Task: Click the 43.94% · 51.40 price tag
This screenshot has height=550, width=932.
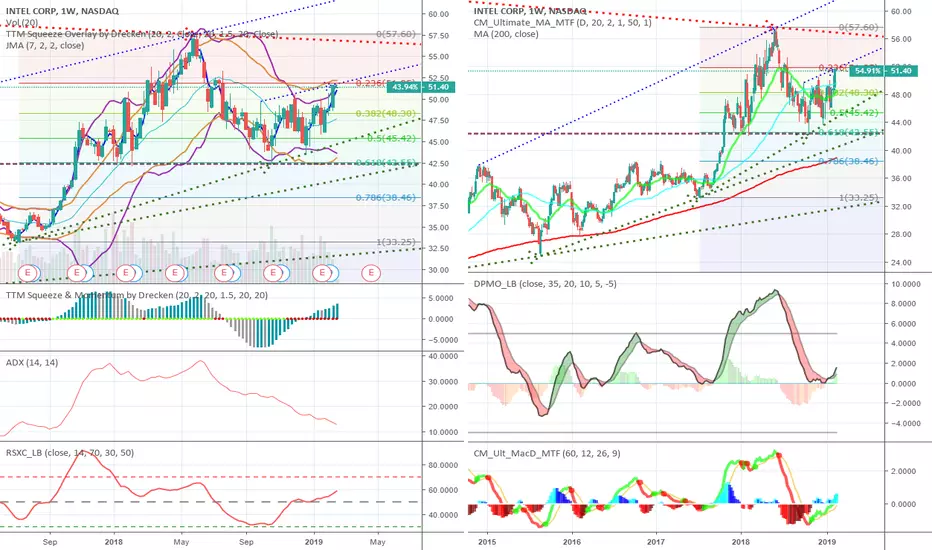Action: pyautogui.click(x=421, y=87)
